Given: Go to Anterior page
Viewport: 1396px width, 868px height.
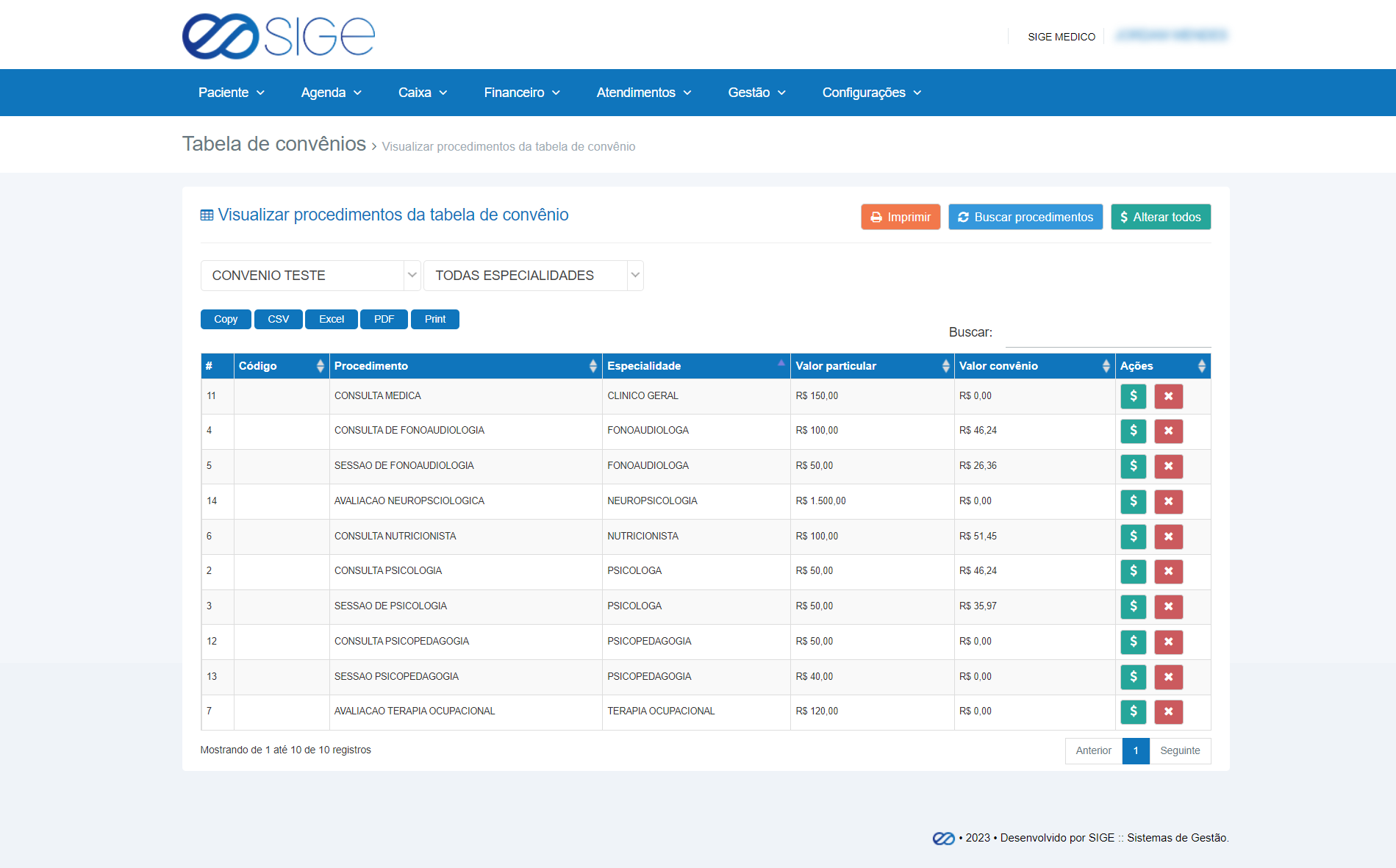Looking at the screenshot, I should 1094,750.
